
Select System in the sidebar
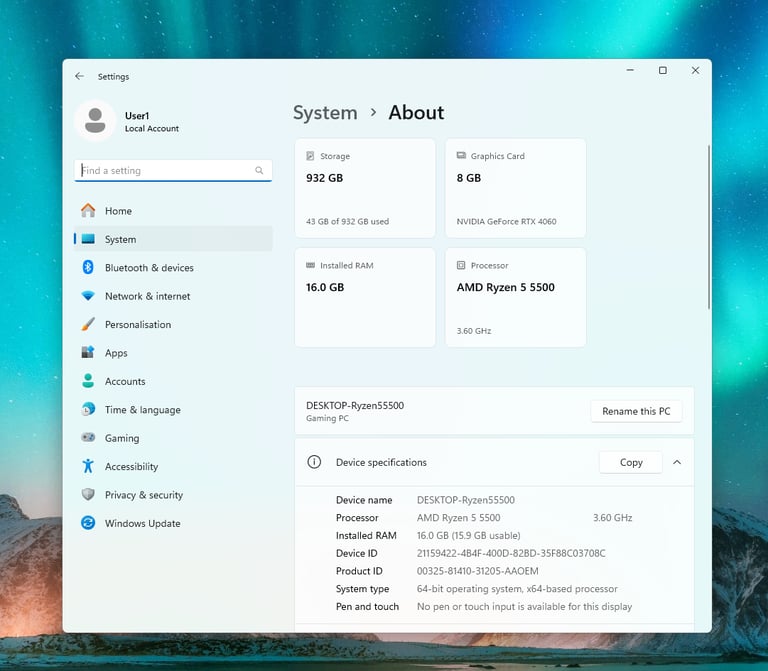click(x=173, y=239)
